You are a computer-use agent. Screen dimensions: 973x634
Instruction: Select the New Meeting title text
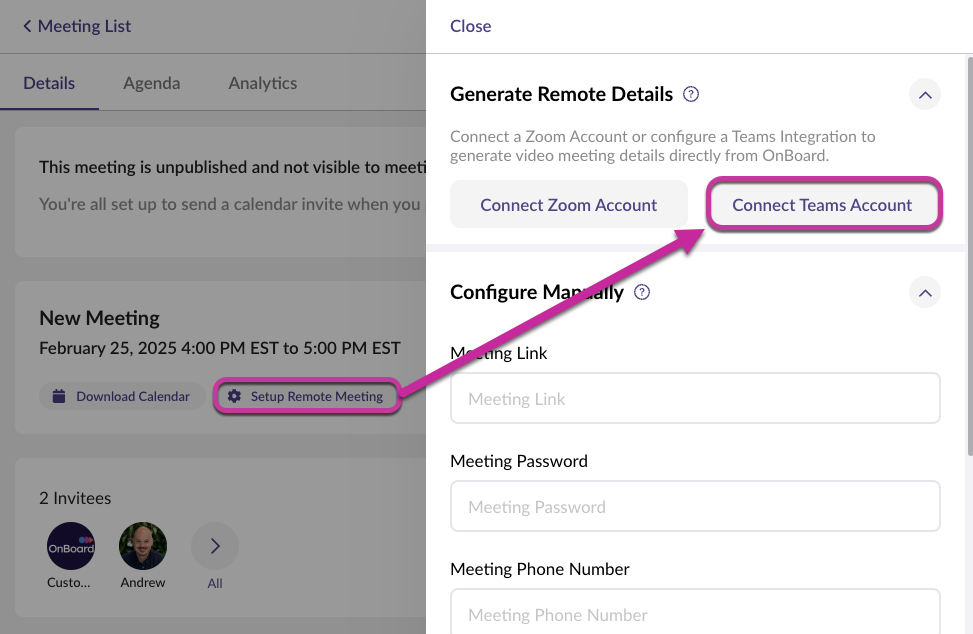[x=99, y=318]
